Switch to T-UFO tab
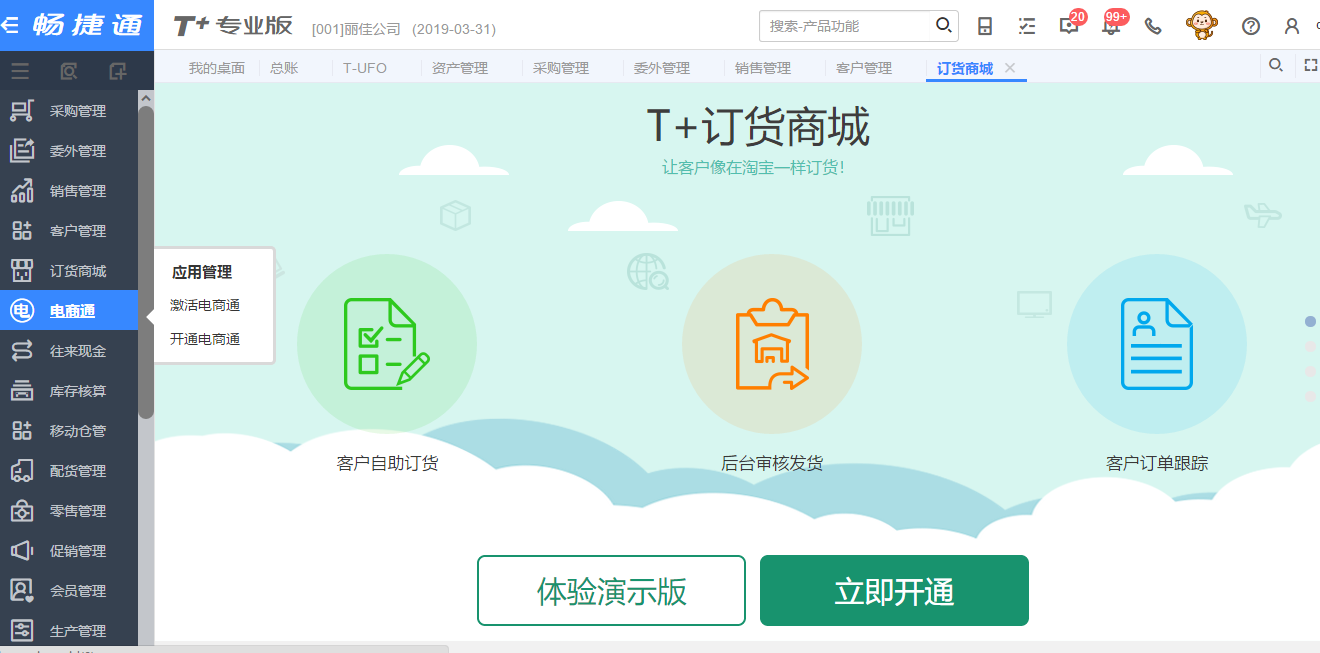 click(365, 68)
